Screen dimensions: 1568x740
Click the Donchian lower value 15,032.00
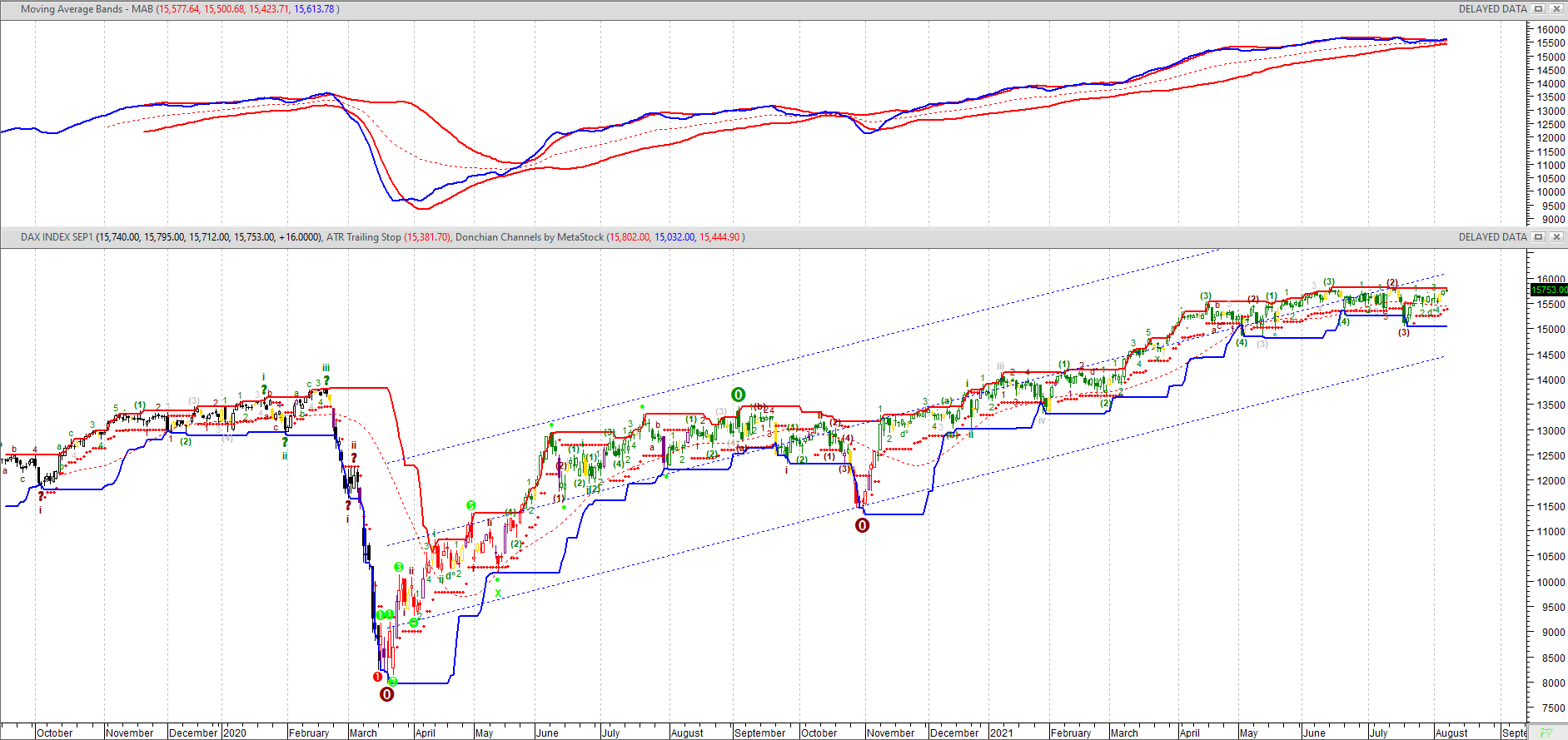(x=674, y=237)
